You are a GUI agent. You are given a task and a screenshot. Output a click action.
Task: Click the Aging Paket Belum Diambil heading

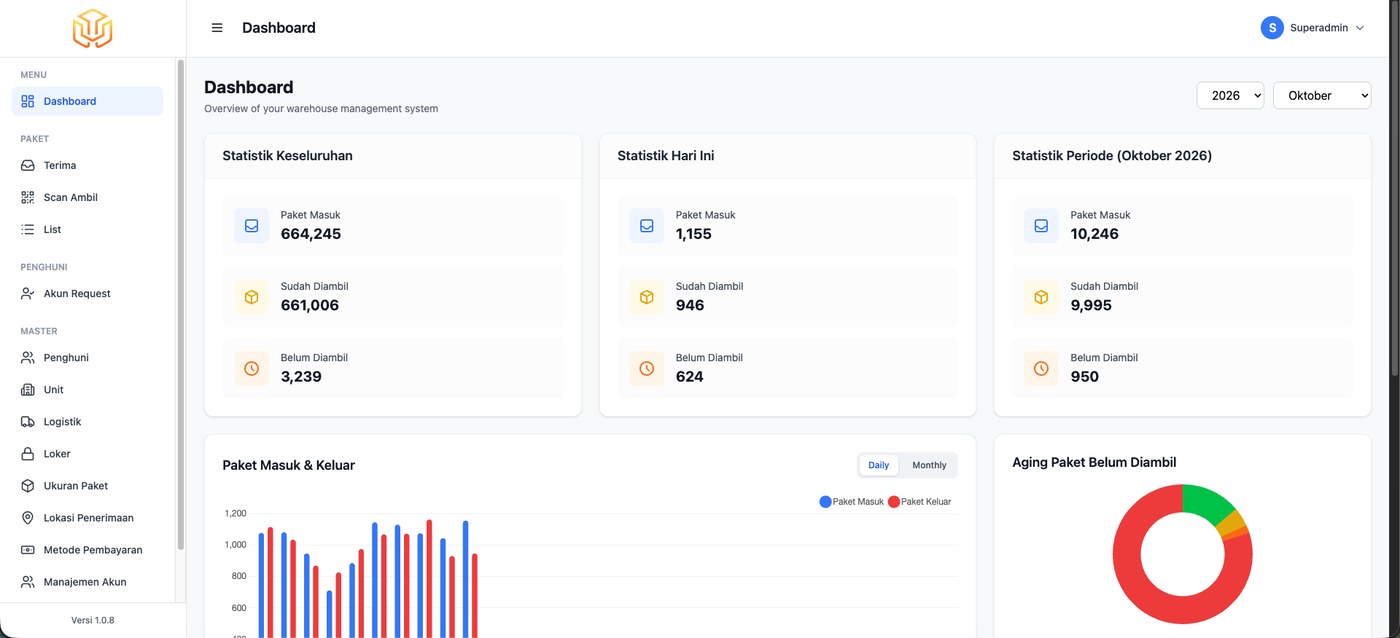(1094, 462)
